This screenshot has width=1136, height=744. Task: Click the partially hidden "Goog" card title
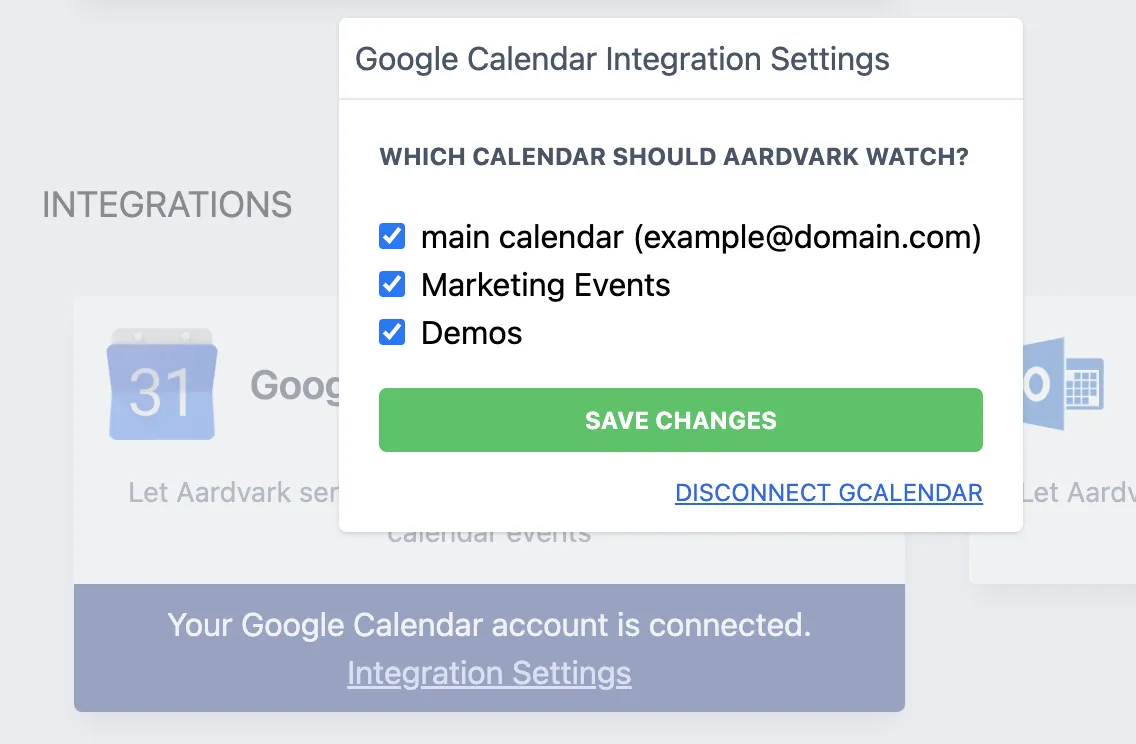[x=294, y=385]
